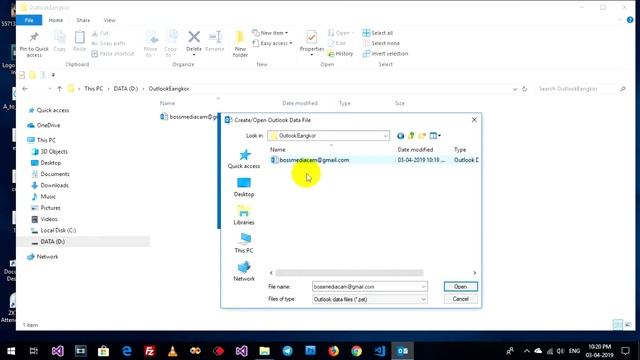Close the Create/Open Outlook Data File dialog
Screen dimensions: 640x360
click(x=474, y=120)
